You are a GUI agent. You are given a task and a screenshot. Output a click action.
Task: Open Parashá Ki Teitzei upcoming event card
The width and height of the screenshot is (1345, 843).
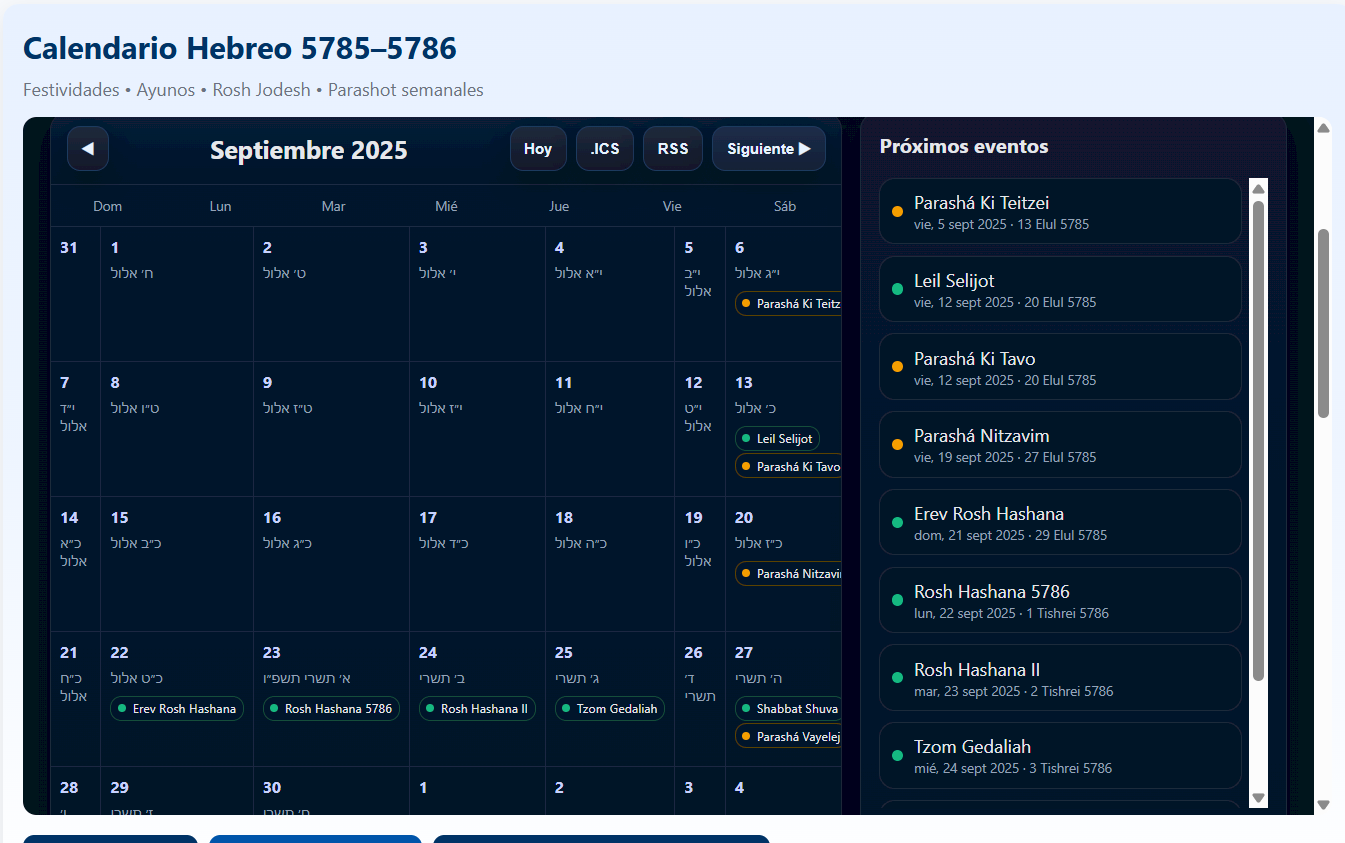click(x=1059, y=211)
